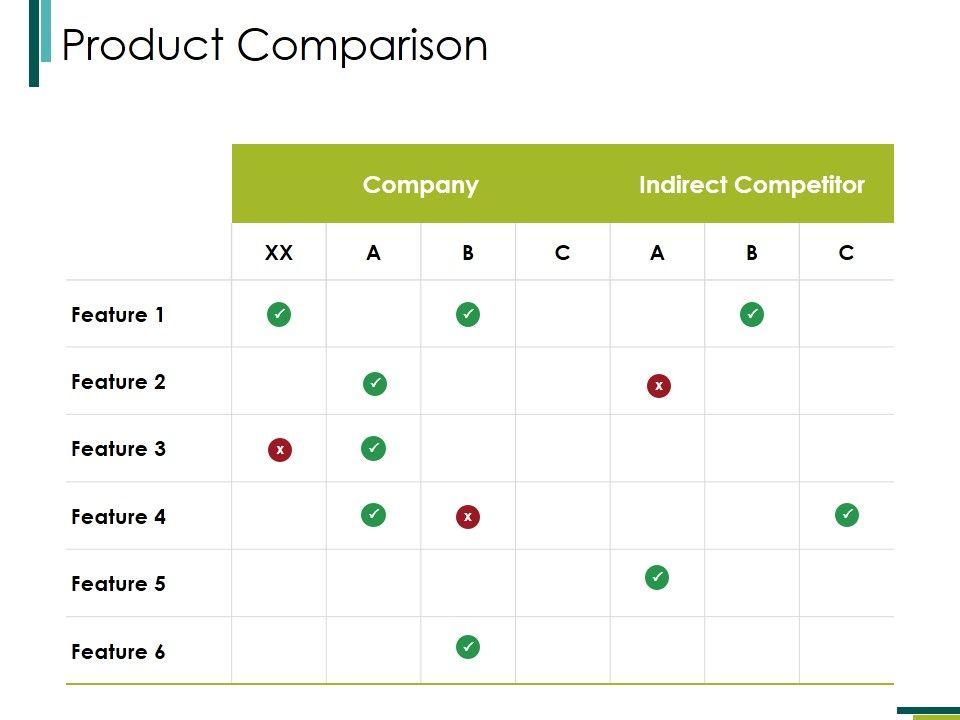The width and height of the screenshot is (960, 720).
Task: Click the XX column header
Action: [x=279, y=253]
